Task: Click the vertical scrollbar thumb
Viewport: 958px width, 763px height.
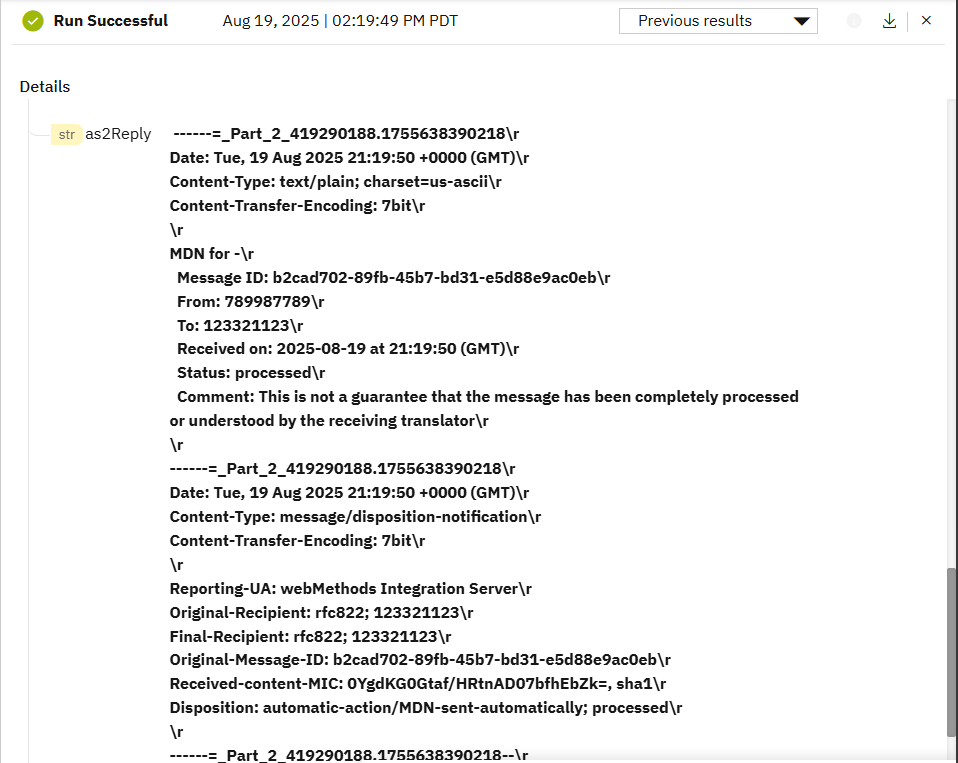Action: [x=951, y=650]
